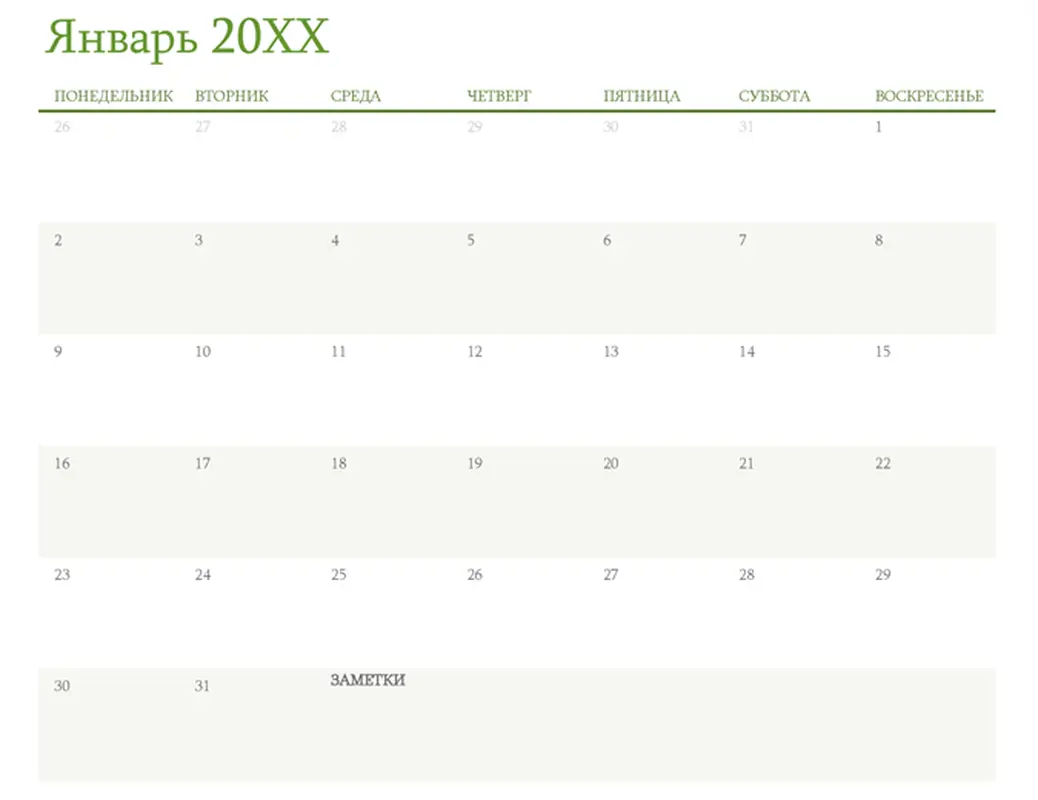Pick date 18 in the calendar

tap(339, 464)
